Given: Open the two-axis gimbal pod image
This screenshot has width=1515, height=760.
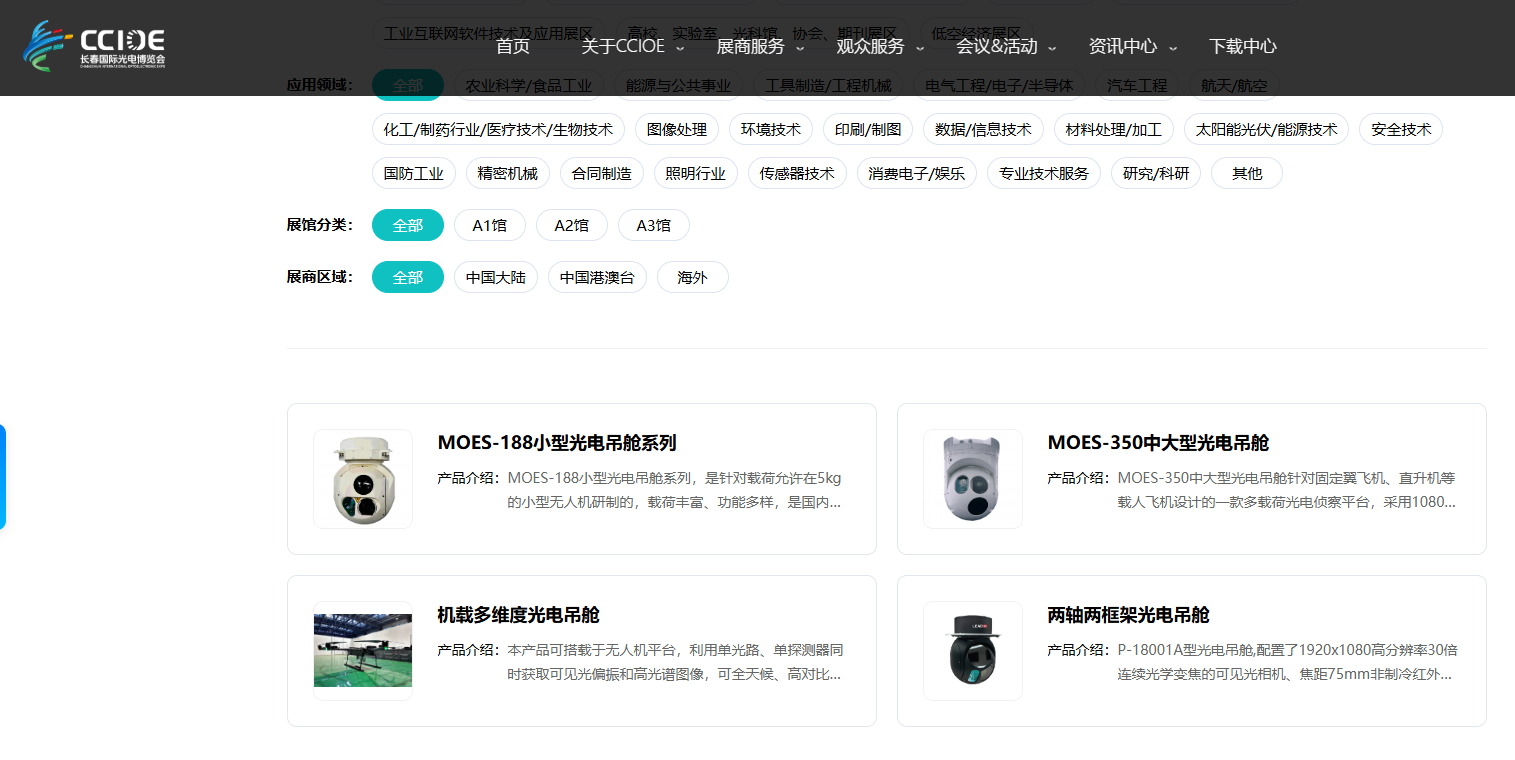Looking at the screenshot, I should 973,651.
